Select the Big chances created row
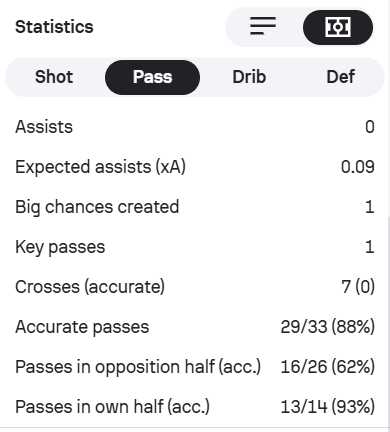Viewport: 390px width, 432px height. (x=195, y=207)
